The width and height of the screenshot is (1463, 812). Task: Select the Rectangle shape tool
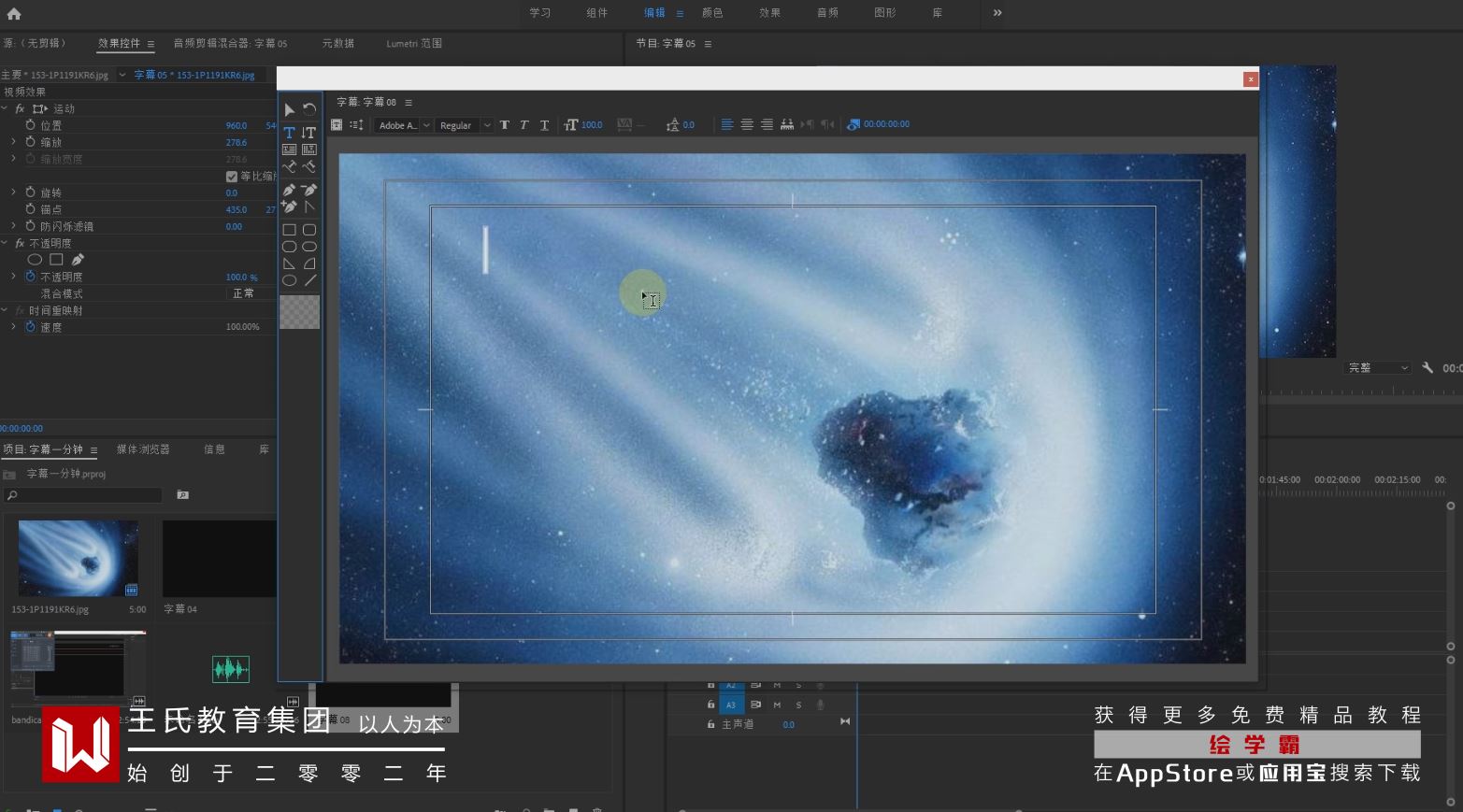point(289,230)
